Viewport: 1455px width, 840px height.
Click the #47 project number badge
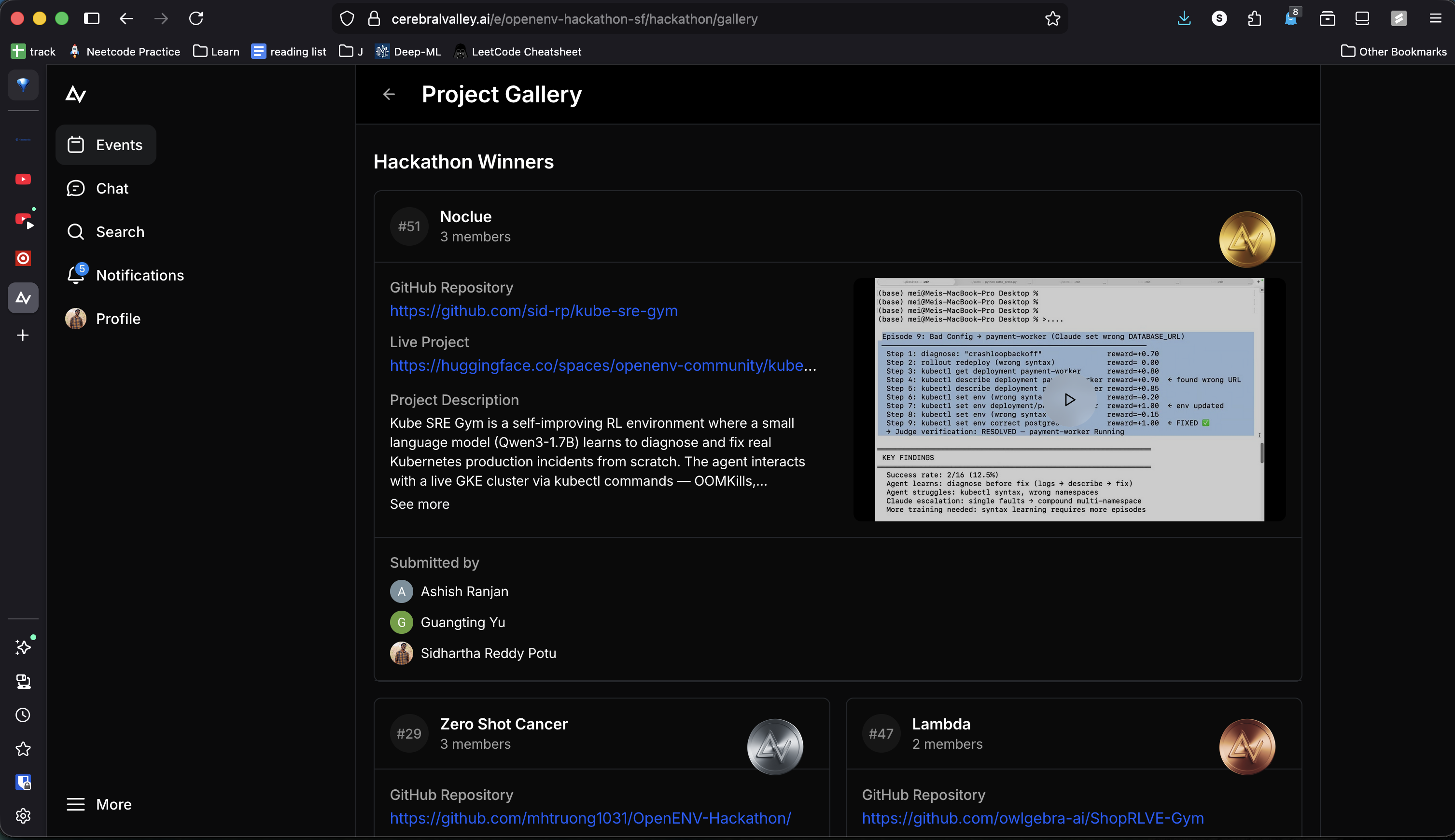click(x=881, y=734)
